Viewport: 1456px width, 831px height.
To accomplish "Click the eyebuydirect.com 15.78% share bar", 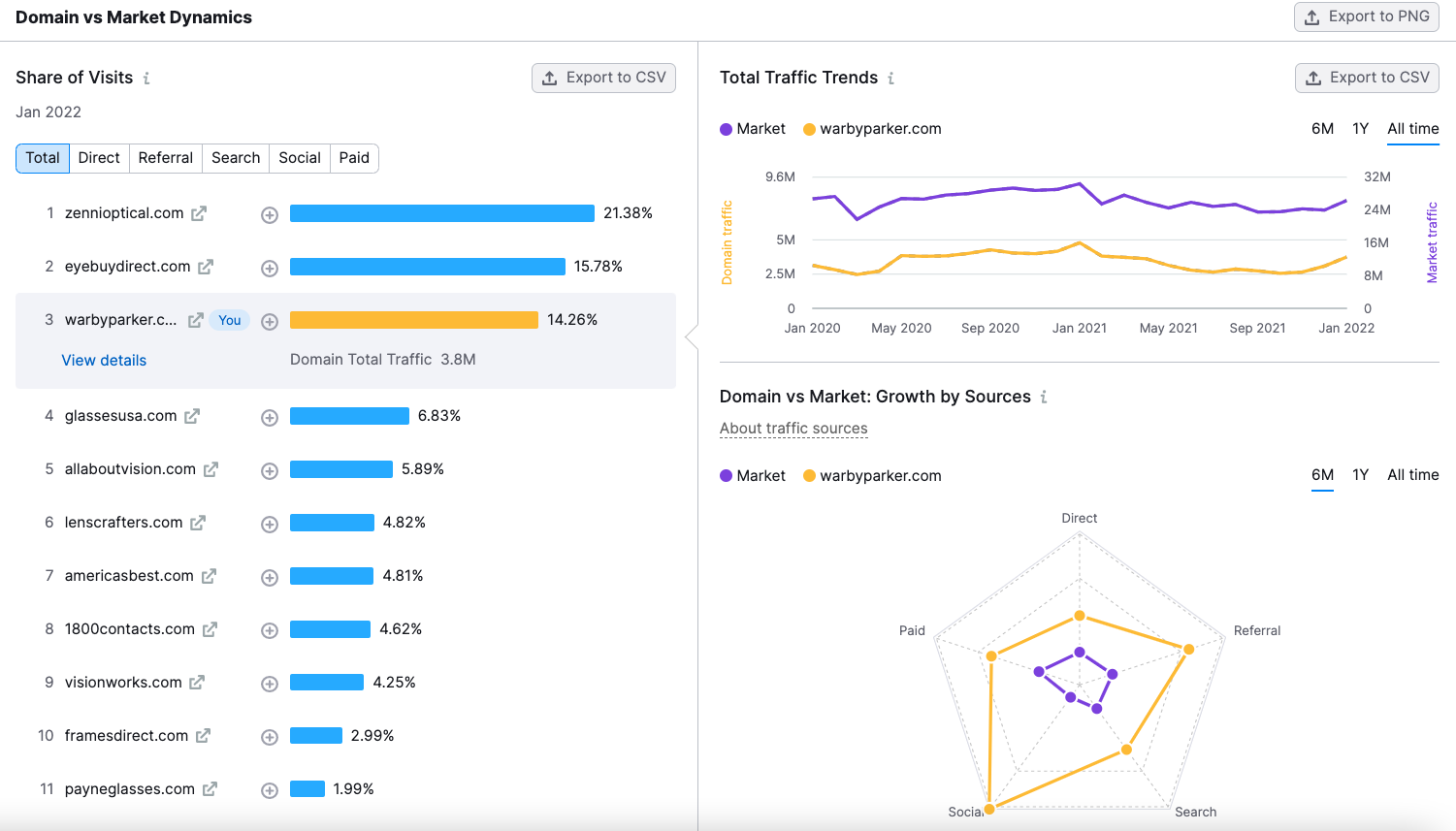I will [x=428, y=267].
